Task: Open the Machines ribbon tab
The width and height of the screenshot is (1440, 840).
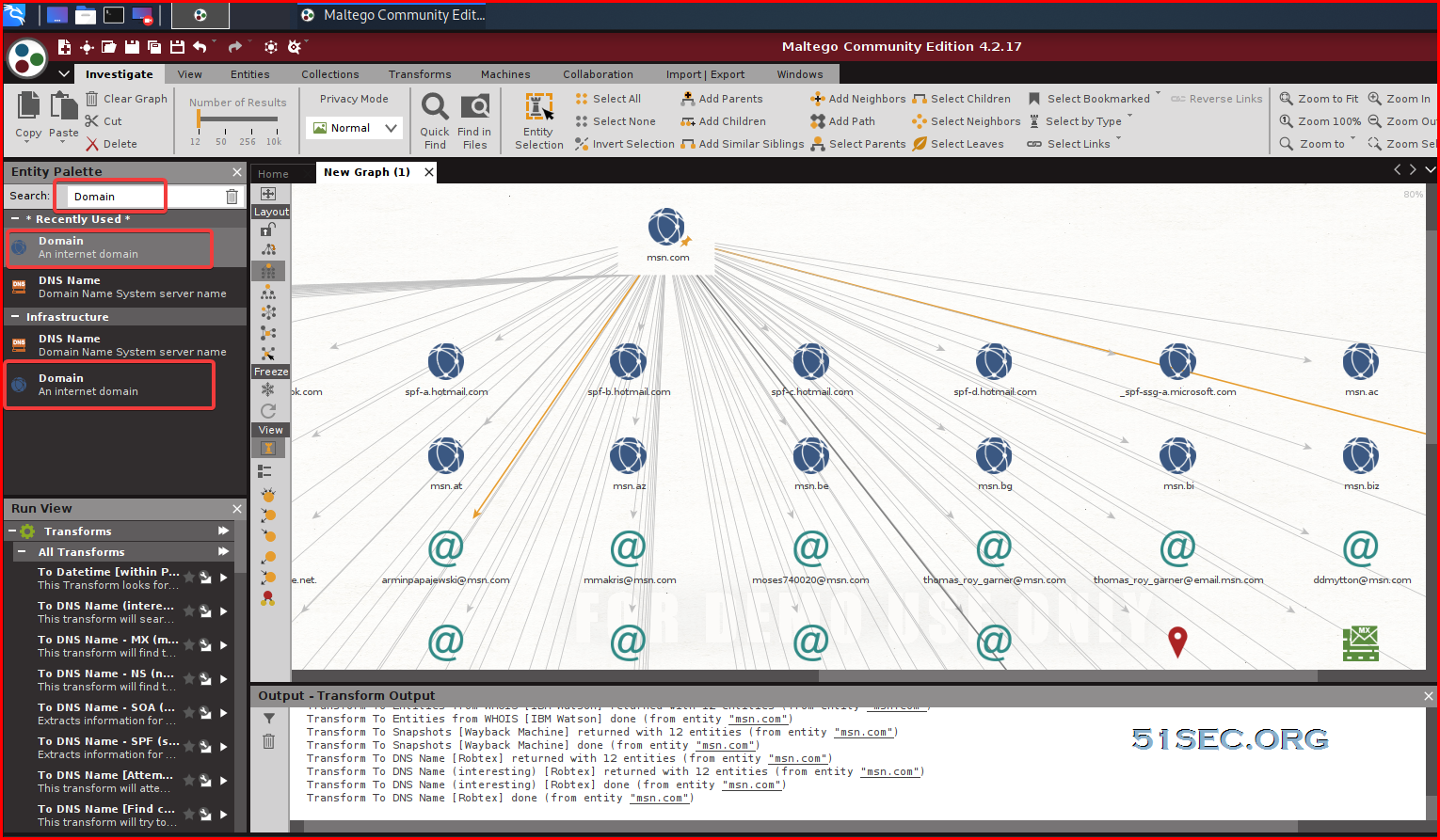Action: click(x=505, y=74)
